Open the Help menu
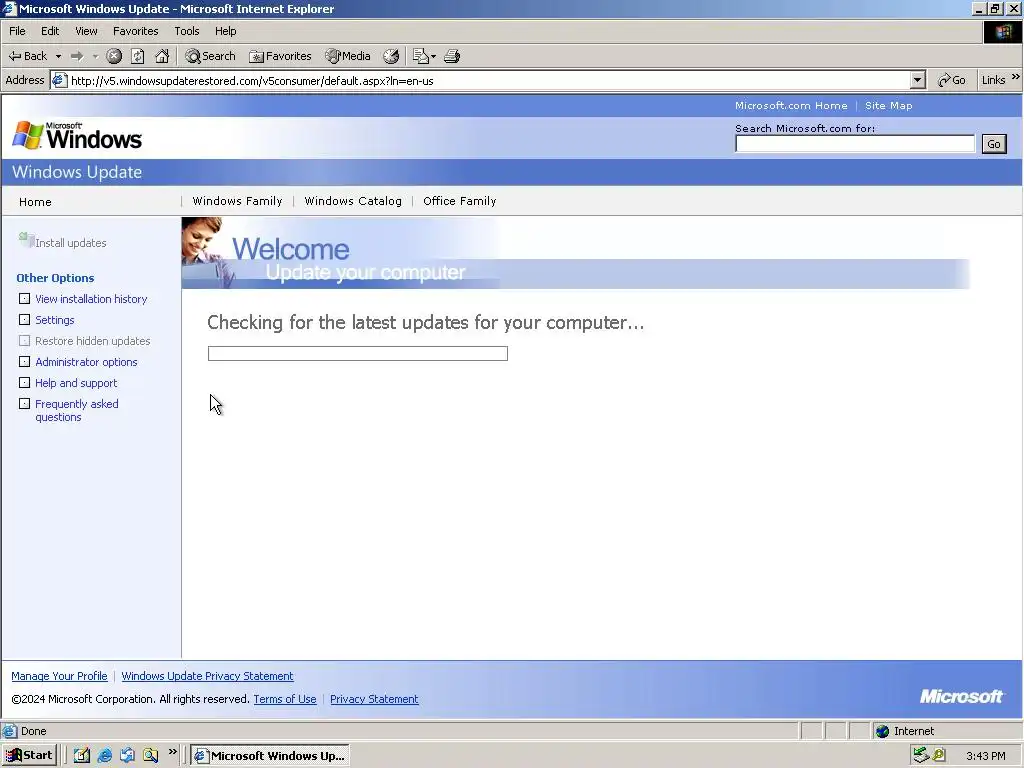This screenshot has width=1024, height=768. point(225,31)
